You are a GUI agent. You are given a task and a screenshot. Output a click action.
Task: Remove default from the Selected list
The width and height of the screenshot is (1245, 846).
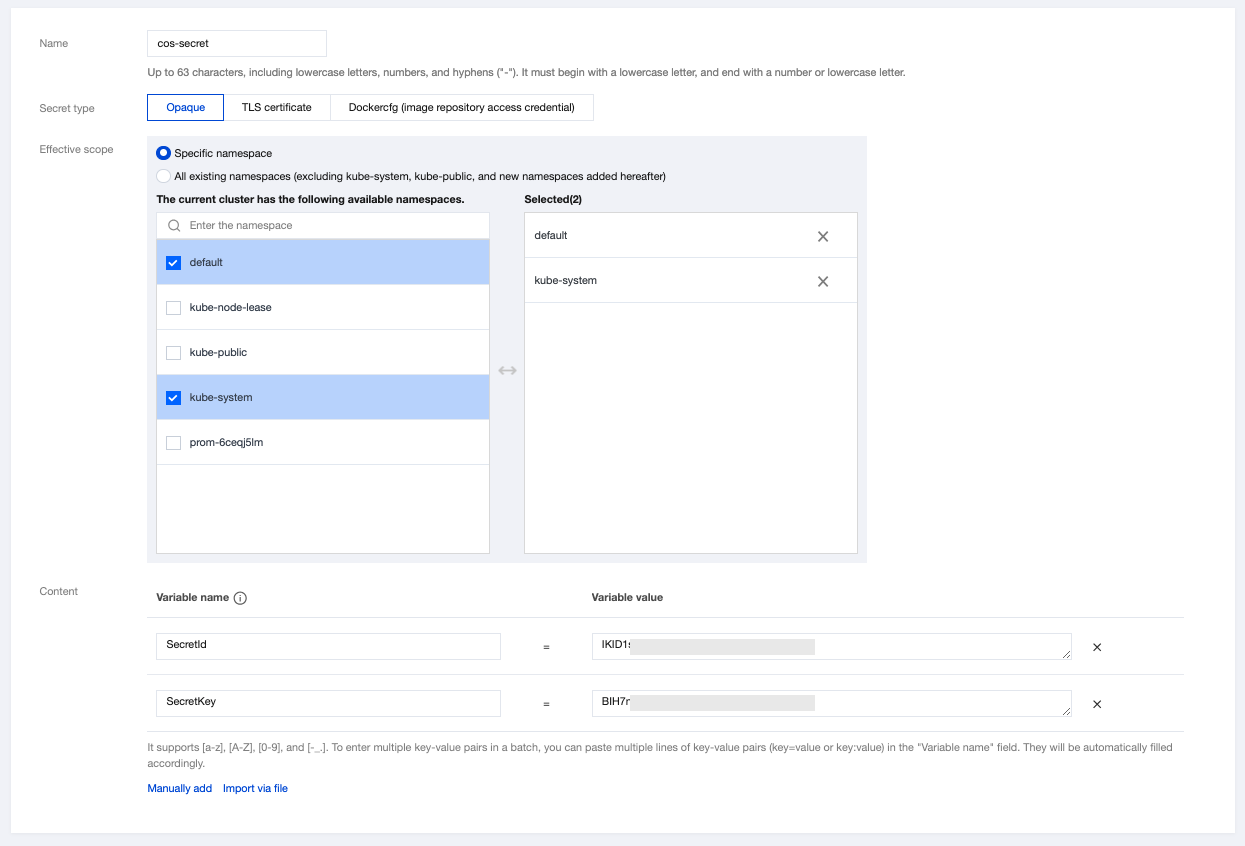click(823, 237)
